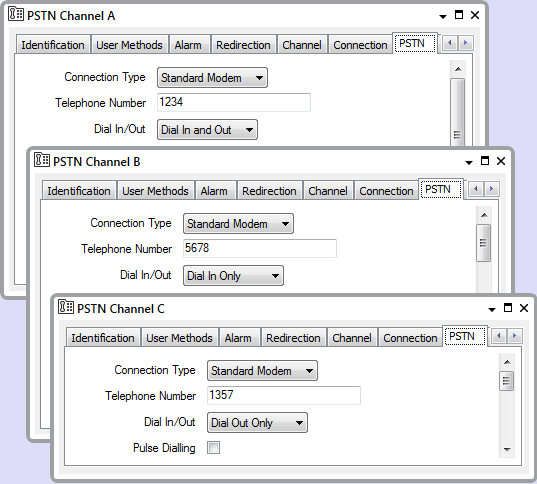The height and width of the screenshot is (484, 537).
Task: Expand Channel B Dial In/Out dropdown
Action: point(233,276)
